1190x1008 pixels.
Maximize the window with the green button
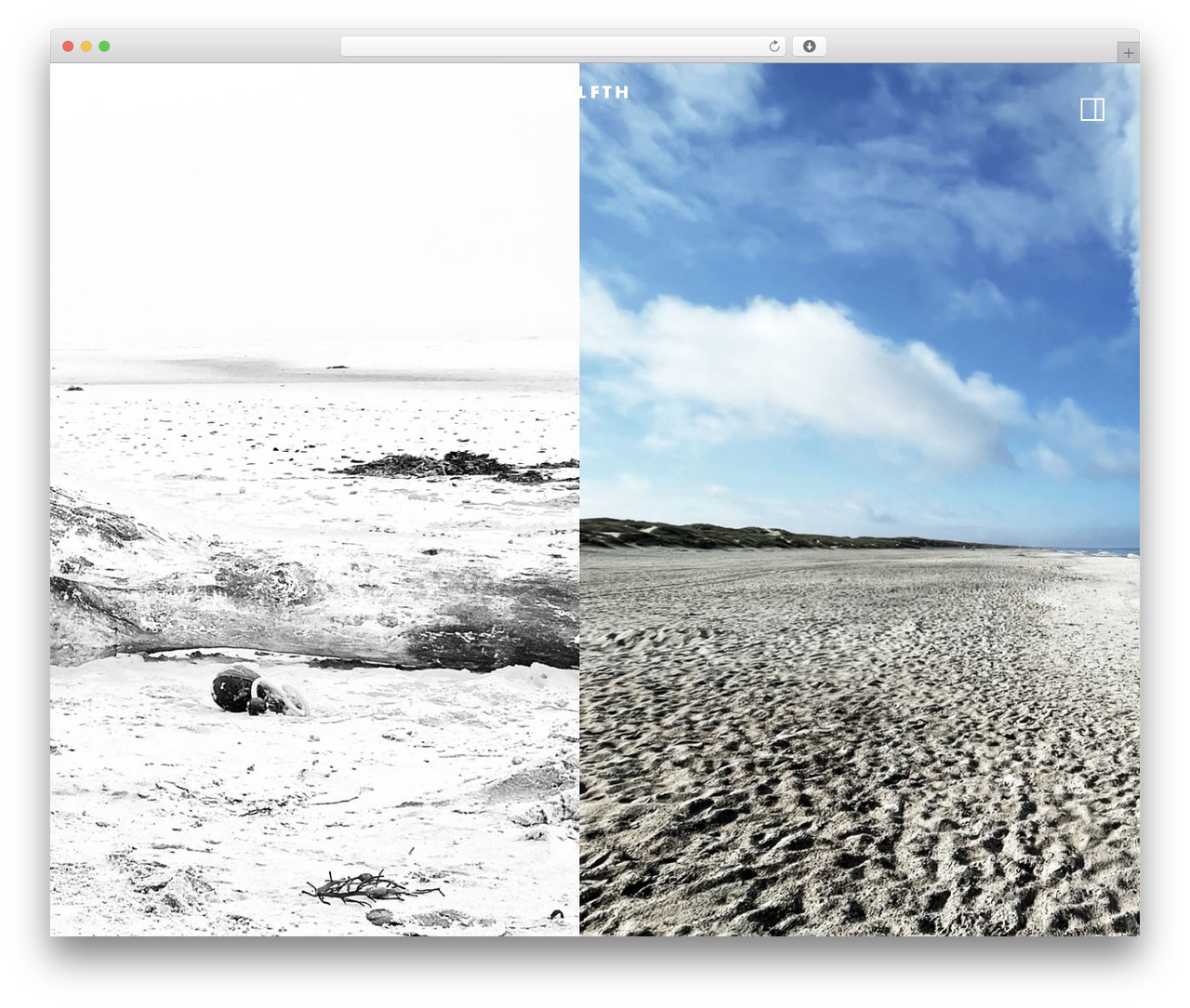click(x=104, y=46)
